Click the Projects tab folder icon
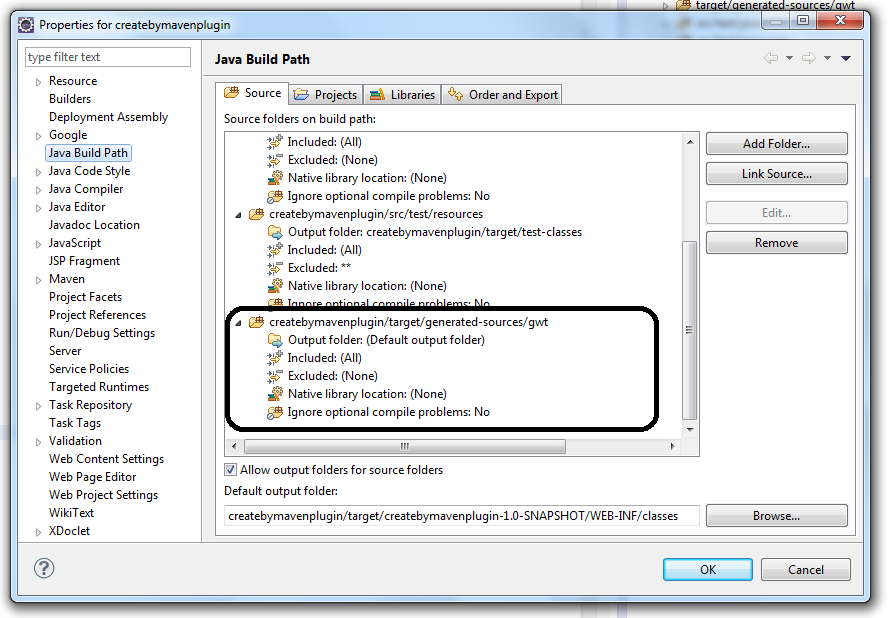This screenshot has width=889, height=618. [x=301, y=95]
